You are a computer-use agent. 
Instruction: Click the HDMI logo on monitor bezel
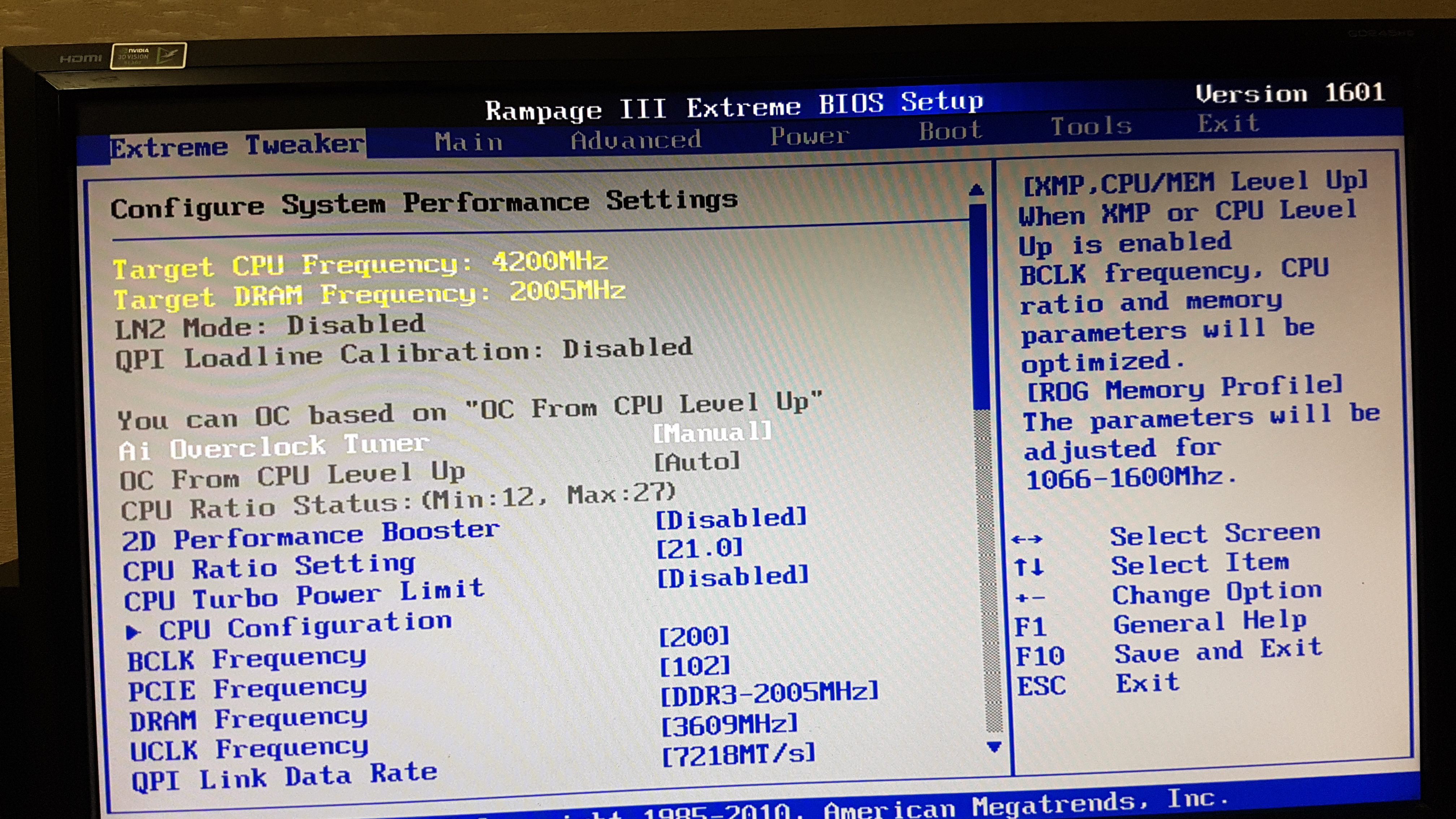(81, 58)
